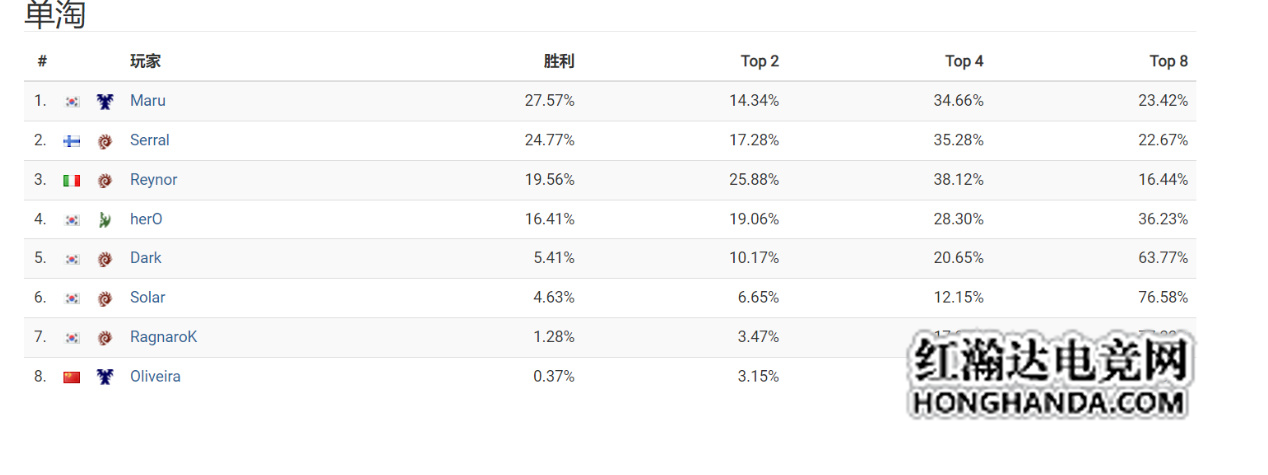Click the 胜利 column header
Screen dimensions: 1268x475
pos(559,61)
